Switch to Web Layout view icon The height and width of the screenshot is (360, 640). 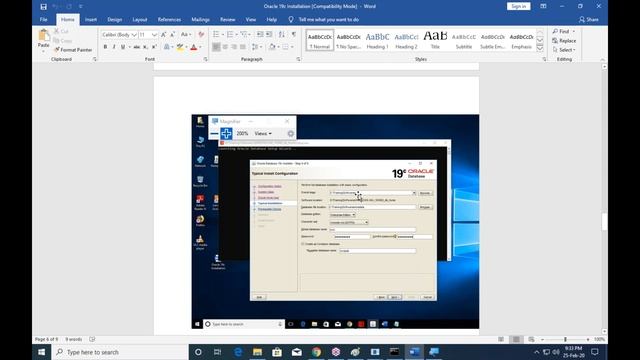pyautogui.click(x=531, y=339)
